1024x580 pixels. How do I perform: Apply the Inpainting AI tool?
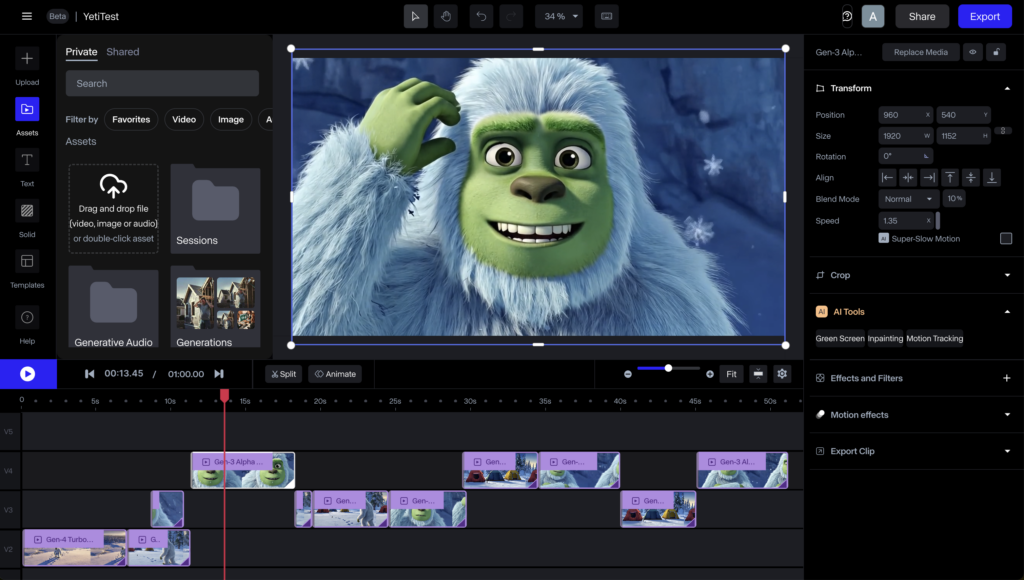click(886, 338)
